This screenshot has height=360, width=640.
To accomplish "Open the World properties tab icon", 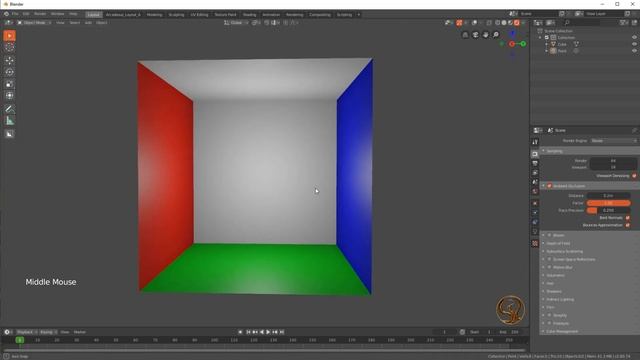I will 535,191.
